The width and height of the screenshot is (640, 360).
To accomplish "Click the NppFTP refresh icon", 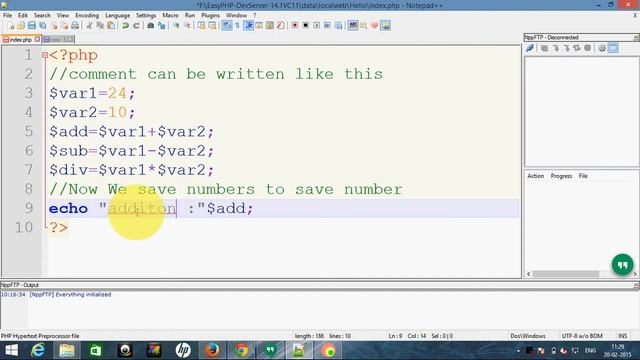I will click(577, 48).
